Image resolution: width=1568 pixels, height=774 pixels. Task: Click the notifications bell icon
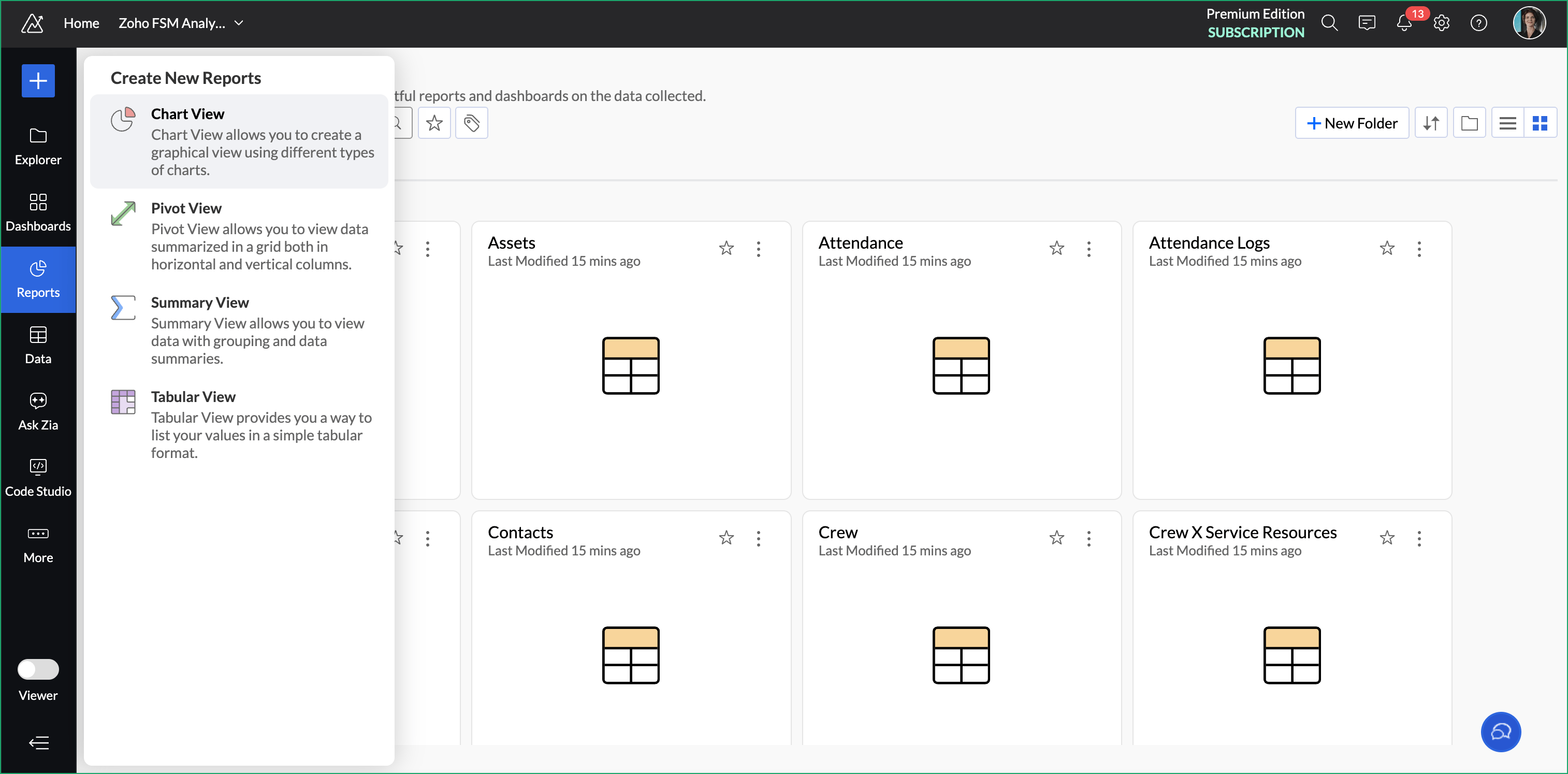point(1403,23)
